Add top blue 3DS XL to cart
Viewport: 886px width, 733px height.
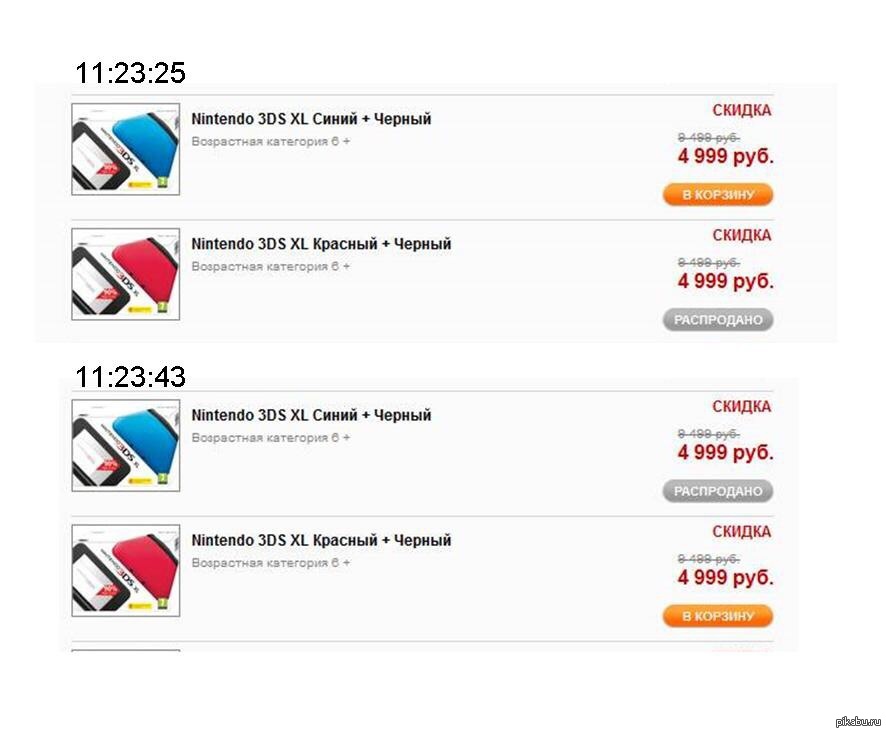pos(718,194)
